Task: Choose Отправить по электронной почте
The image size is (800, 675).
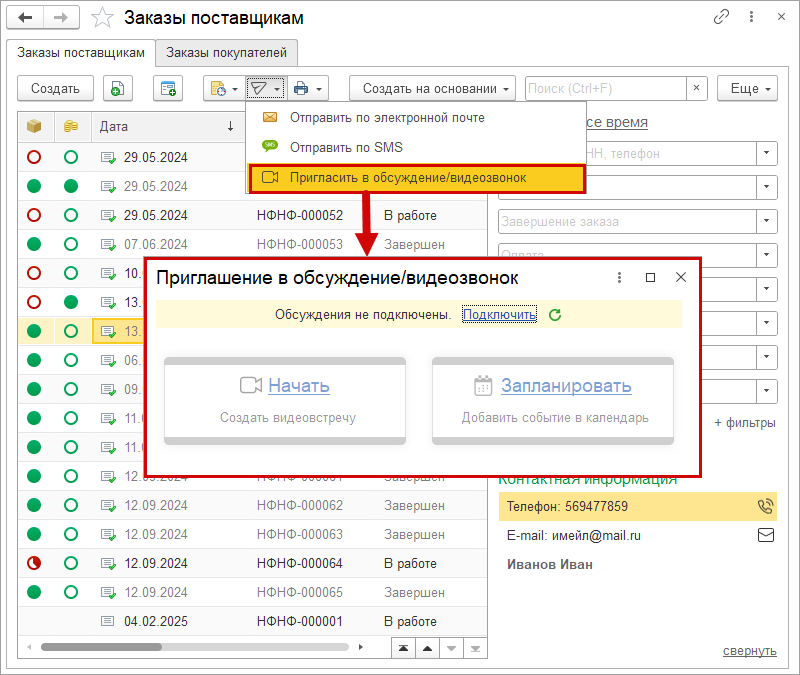Action: coord(416,117)
